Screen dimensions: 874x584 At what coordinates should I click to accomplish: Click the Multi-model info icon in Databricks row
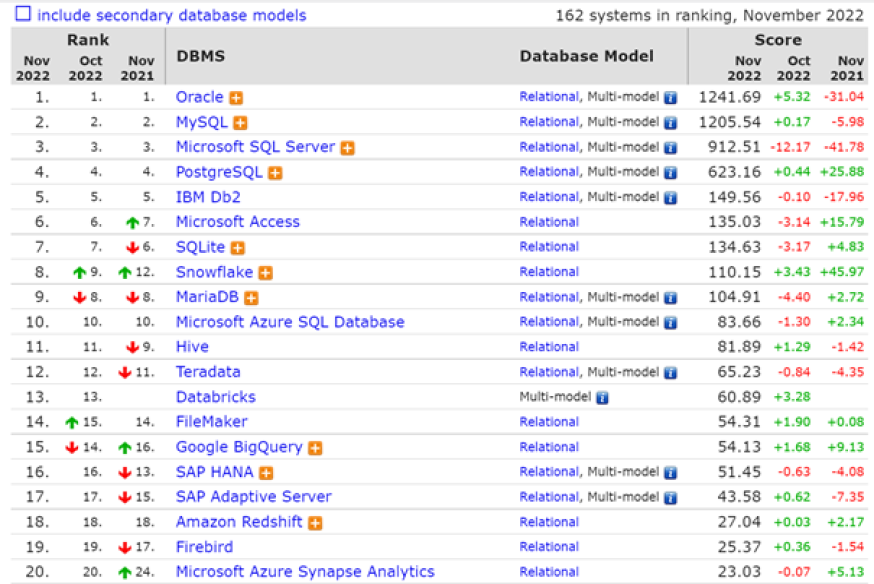click(x=602, y=397)
